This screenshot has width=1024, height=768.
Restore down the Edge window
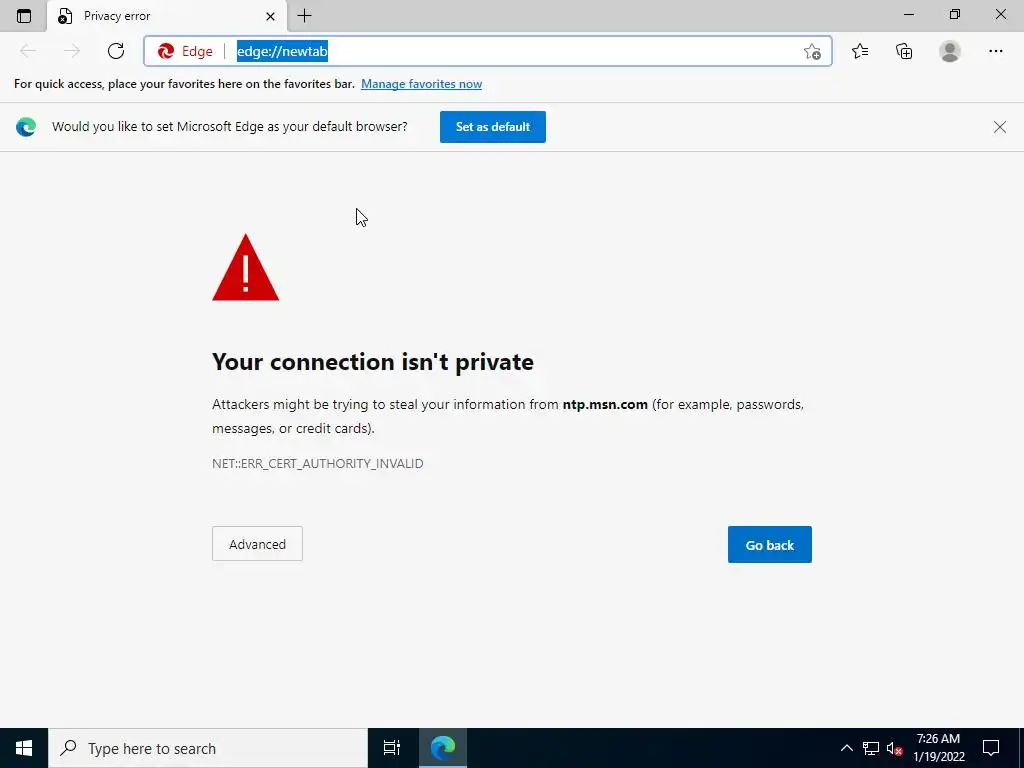tap(955, 15)
